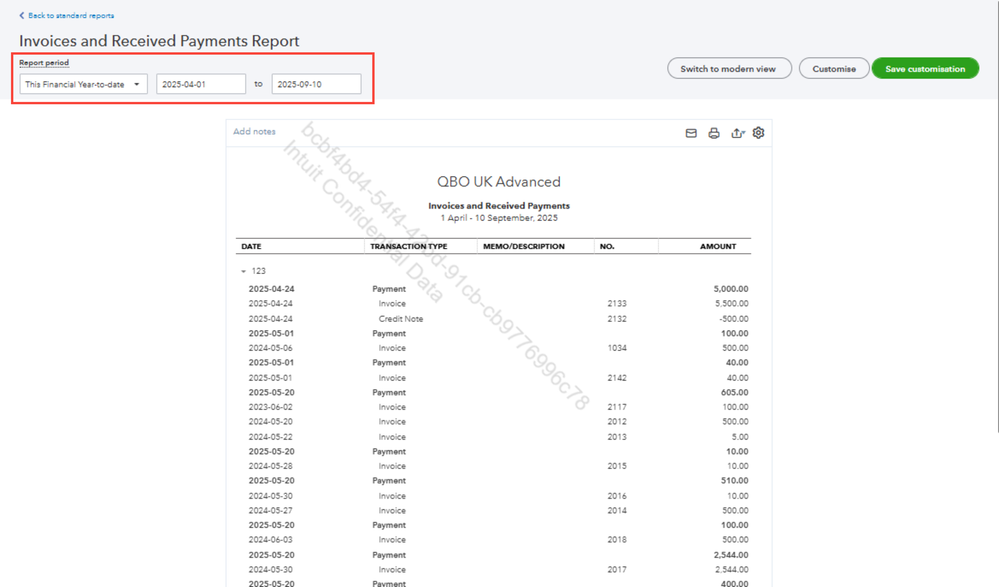999x587 pixels.
Task: Click the page vertical scrollbar
Action: click(x=997, y=217)
